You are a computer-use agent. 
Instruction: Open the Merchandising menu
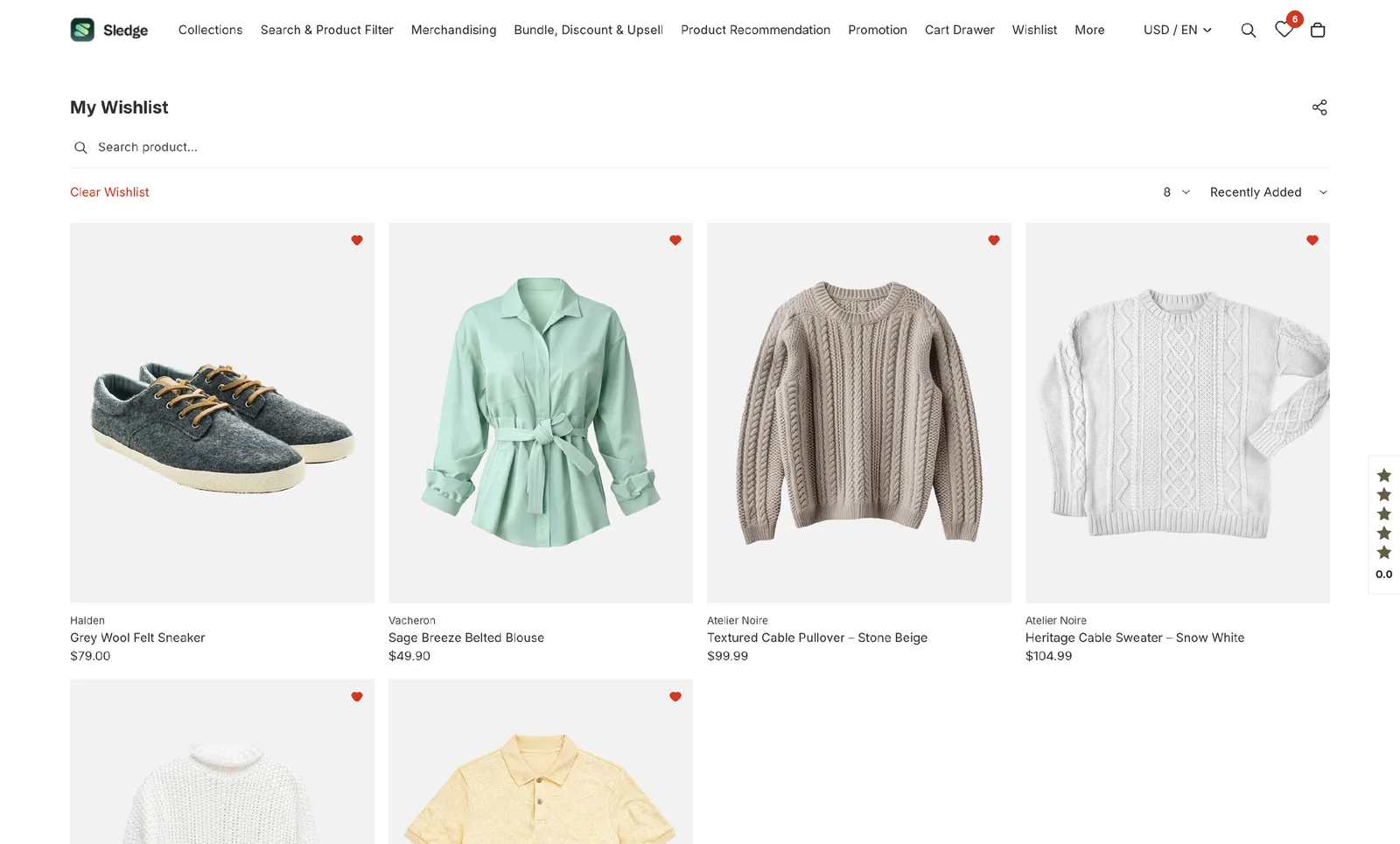click(453, 30)
